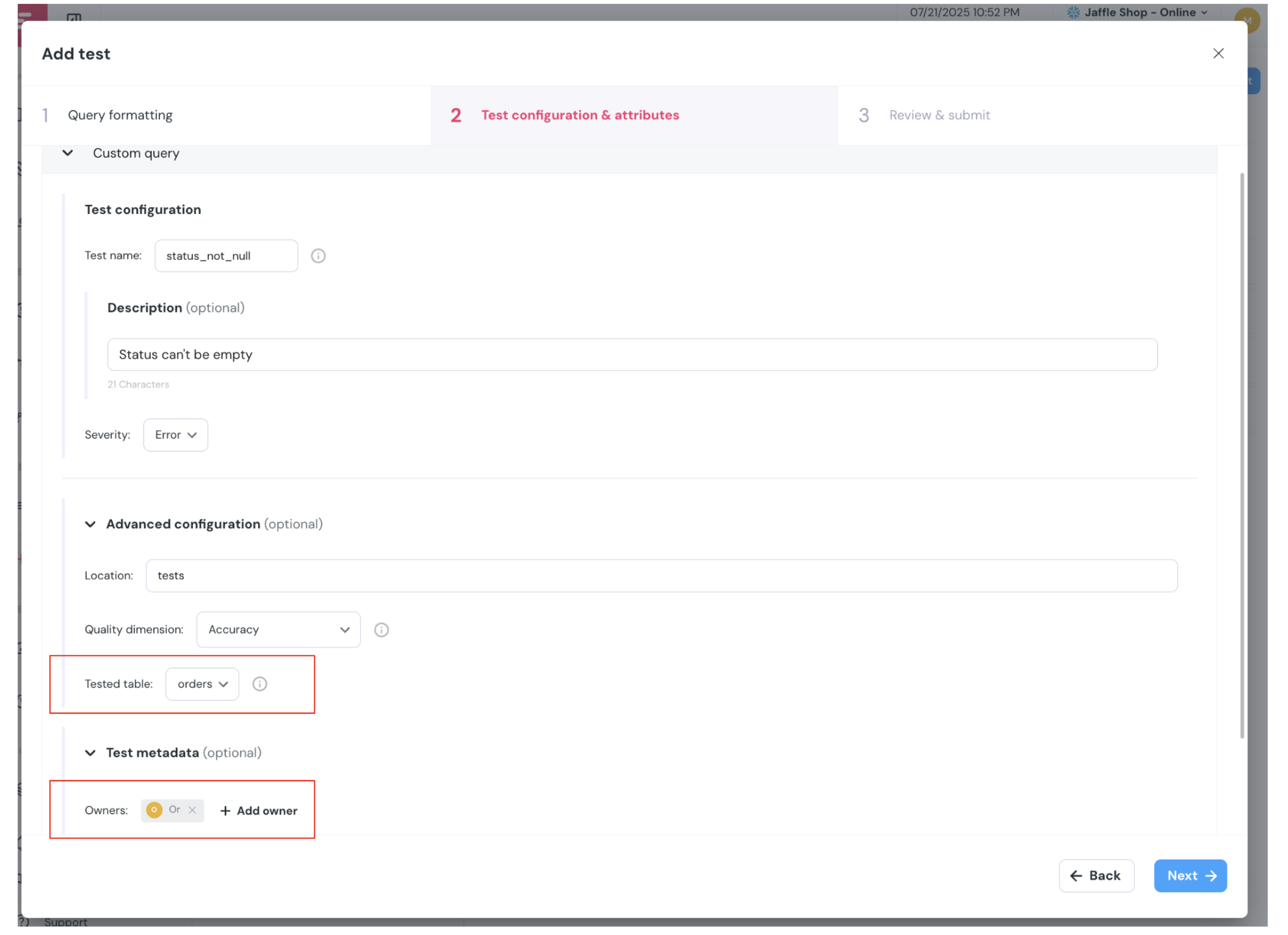Collapse the Advanced configuration section
Image resolution: width=1288 pixels, height=935 pixels.
tap(90, 525)
